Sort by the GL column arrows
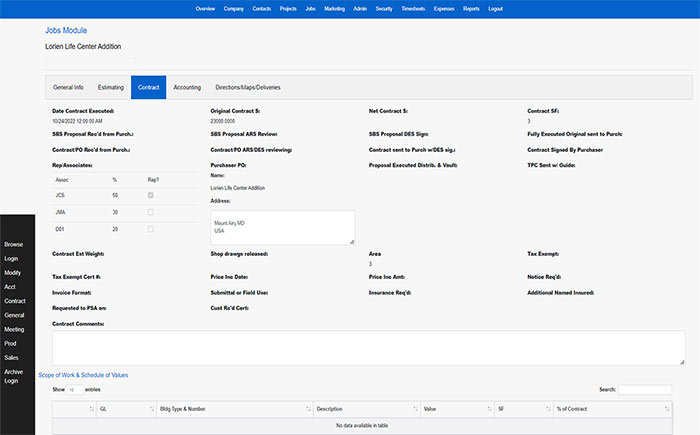This screenshot has height=435, width=700. 152,409
